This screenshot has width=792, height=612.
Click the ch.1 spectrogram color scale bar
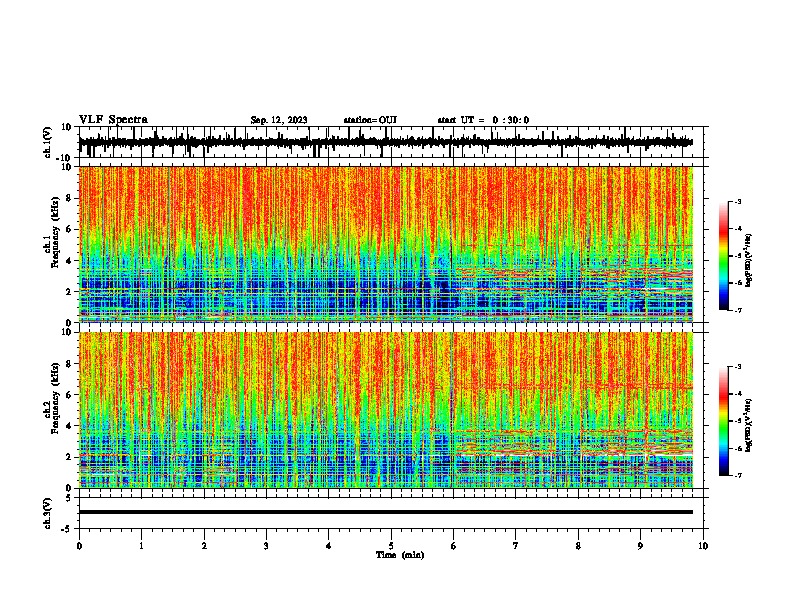click(724, 256)
